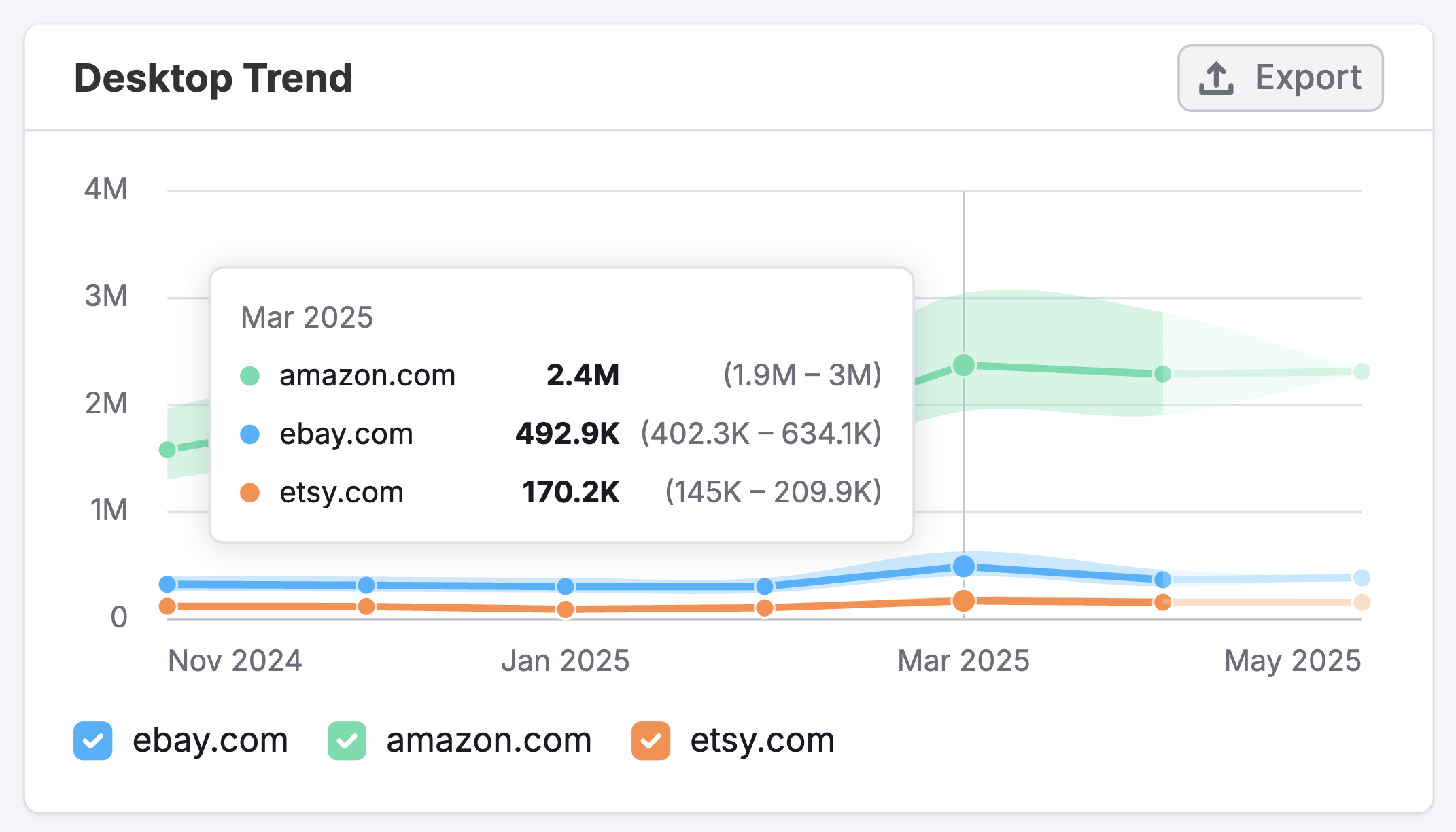Uncheck the ebay.com legend checkbox
The height and width of the screenshot is (832, 1456).
92,740
